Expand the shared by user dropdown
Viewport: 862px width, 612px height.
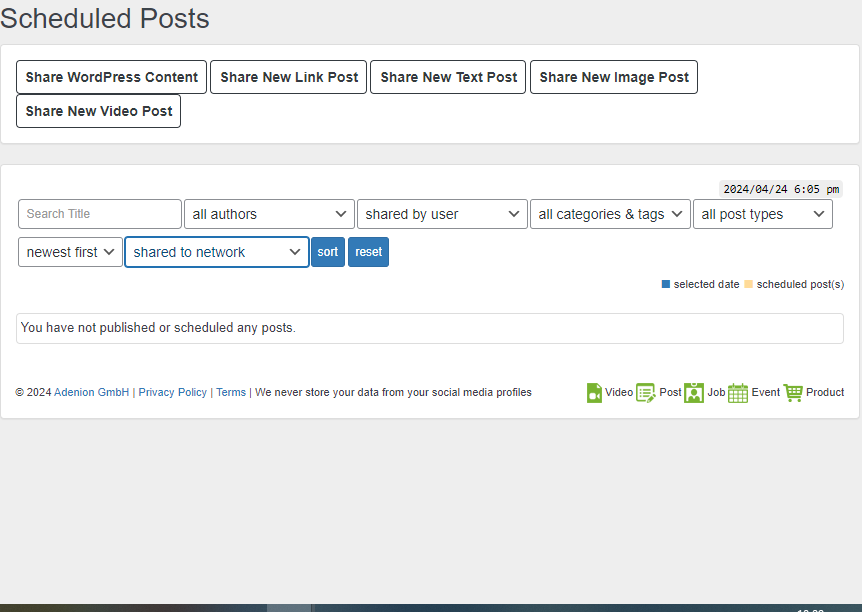point(442,214)
